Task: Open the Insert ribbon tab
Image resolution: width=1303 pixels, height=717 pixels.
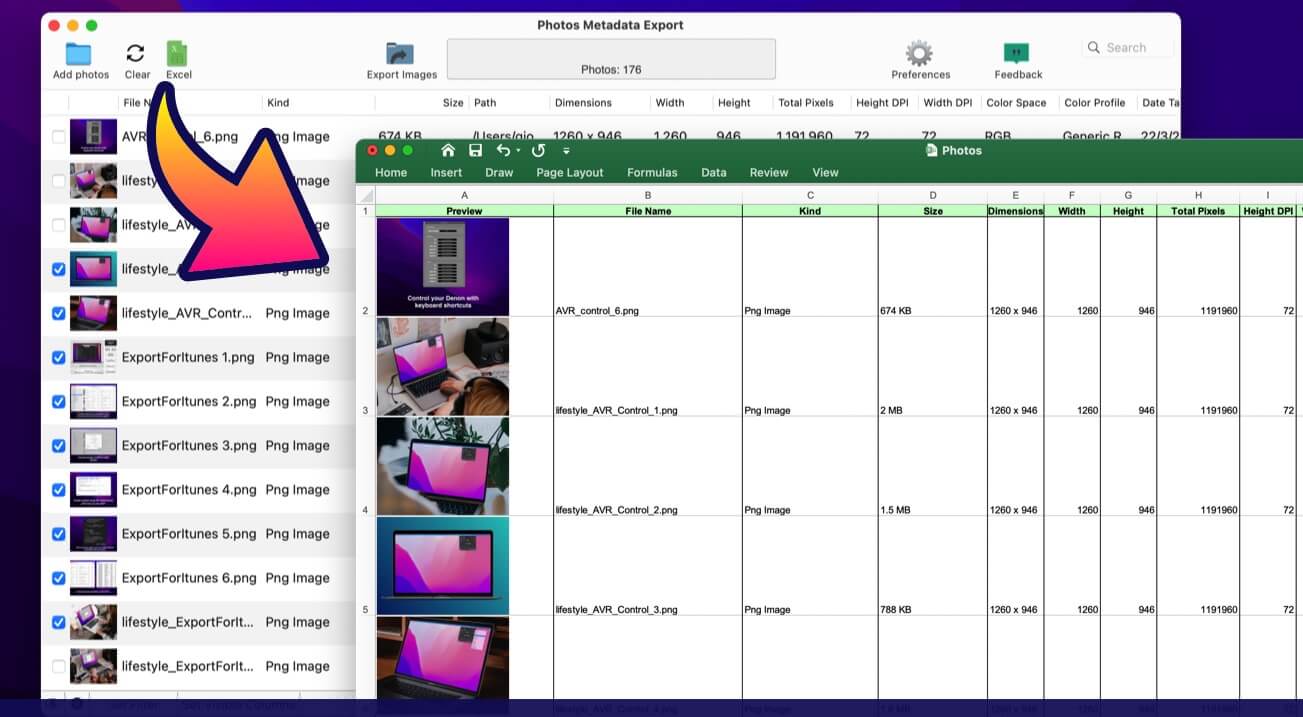Action: (x=446, y=172)
